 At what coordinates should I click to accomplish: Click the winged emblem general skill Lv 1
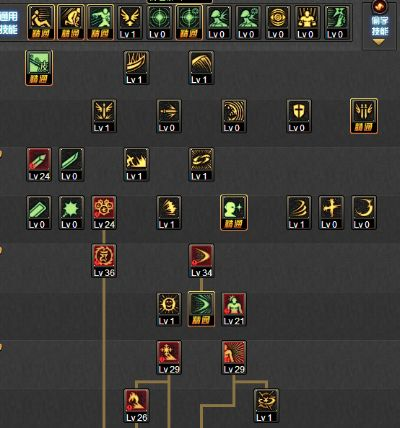(x=130, y=22)
